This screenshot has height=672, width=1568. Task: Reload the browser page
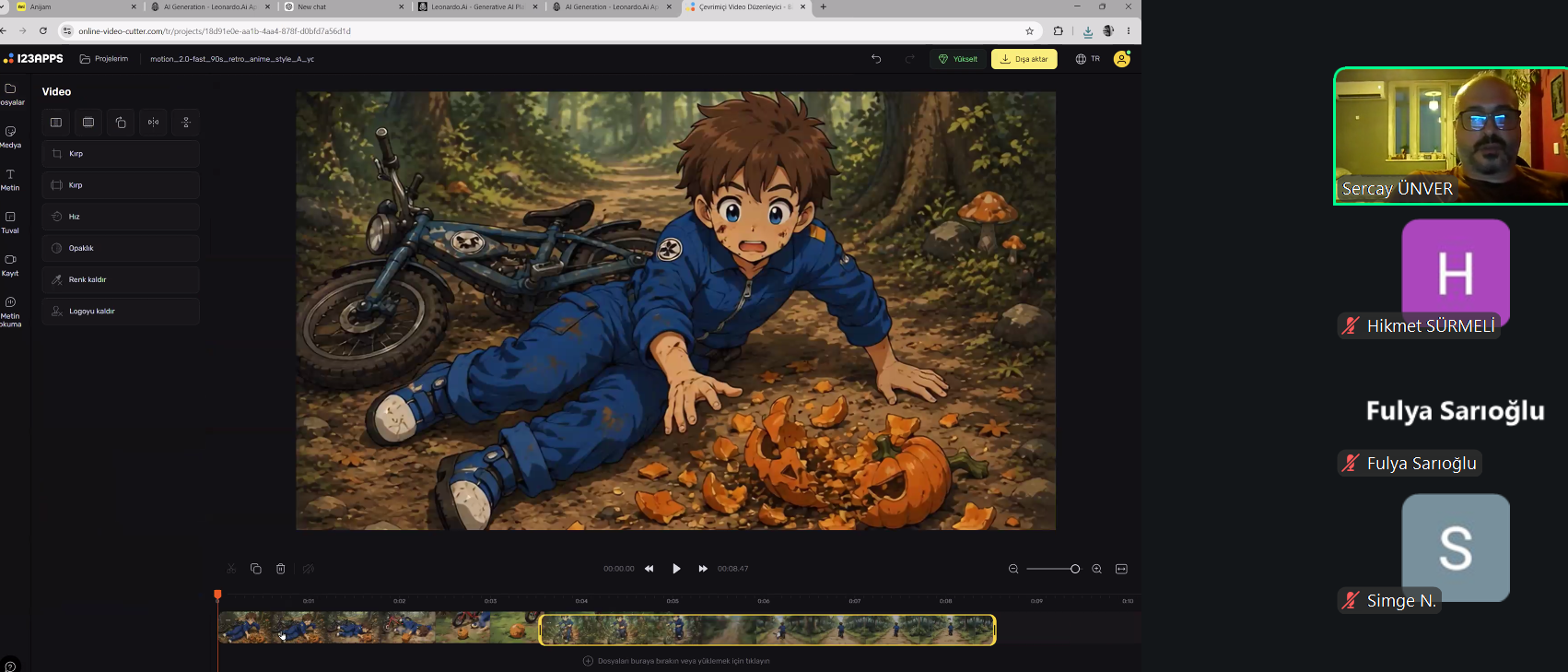click(43, 31)
